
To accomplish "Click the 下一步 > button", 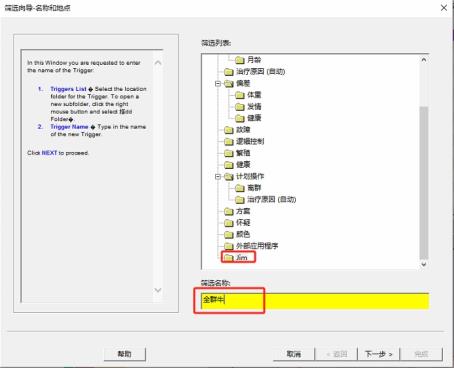I will [379, 354].
